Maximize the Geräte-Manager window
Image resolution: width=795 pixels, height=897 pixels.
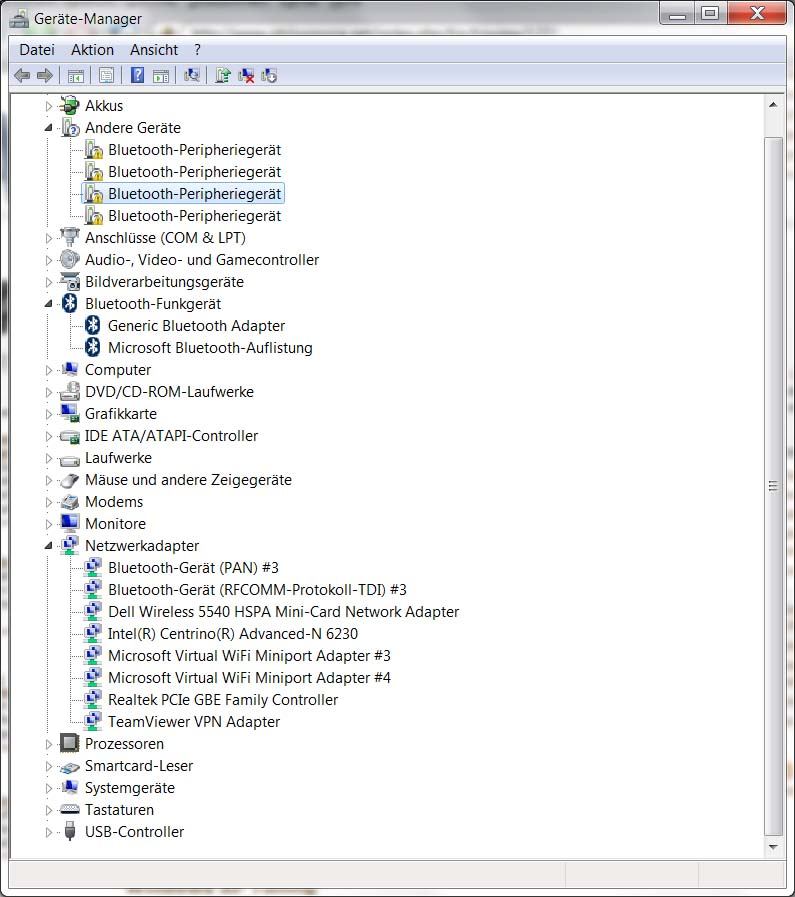point(710,13)
